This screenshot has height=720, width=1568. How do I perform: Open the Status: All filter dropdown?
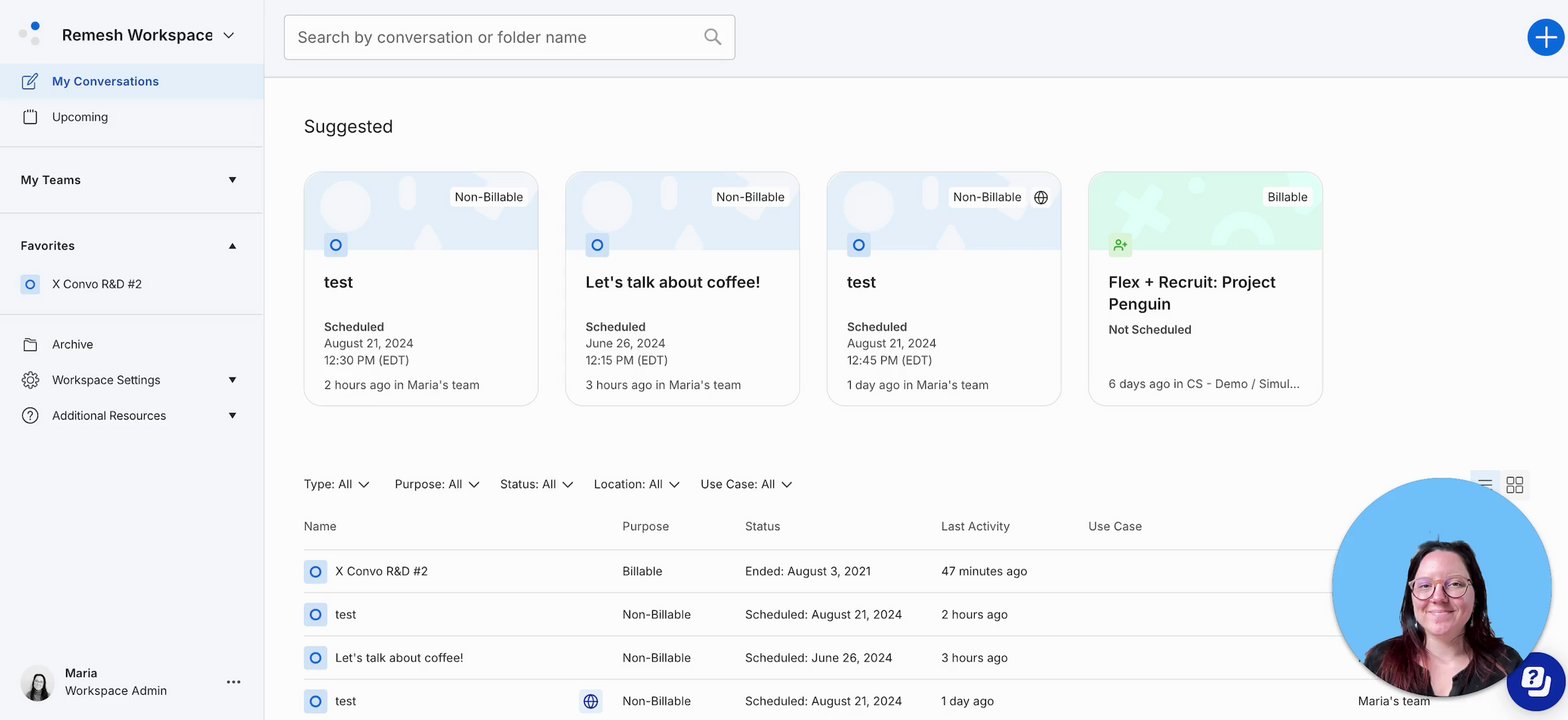point(536,484)
